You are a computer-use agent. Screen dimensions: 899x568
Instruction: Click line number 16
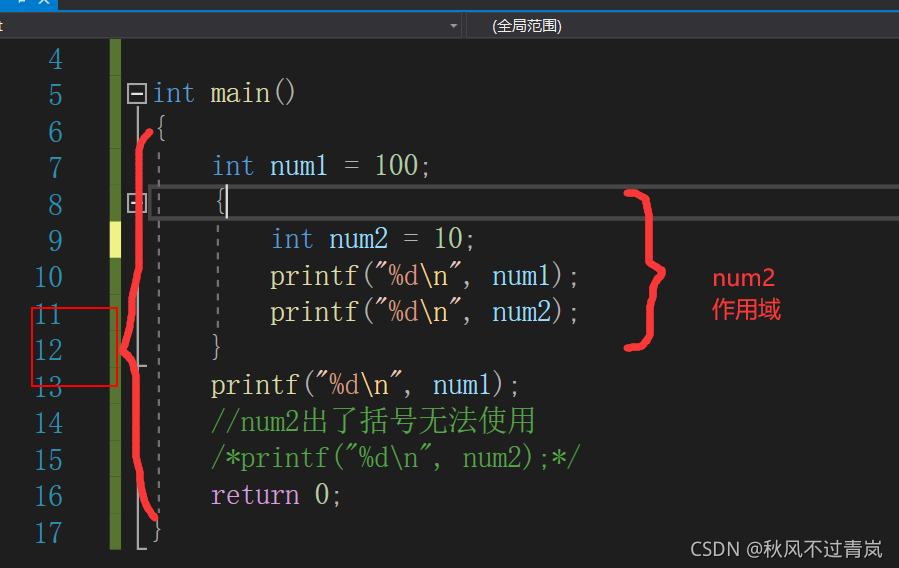[49, 496]
